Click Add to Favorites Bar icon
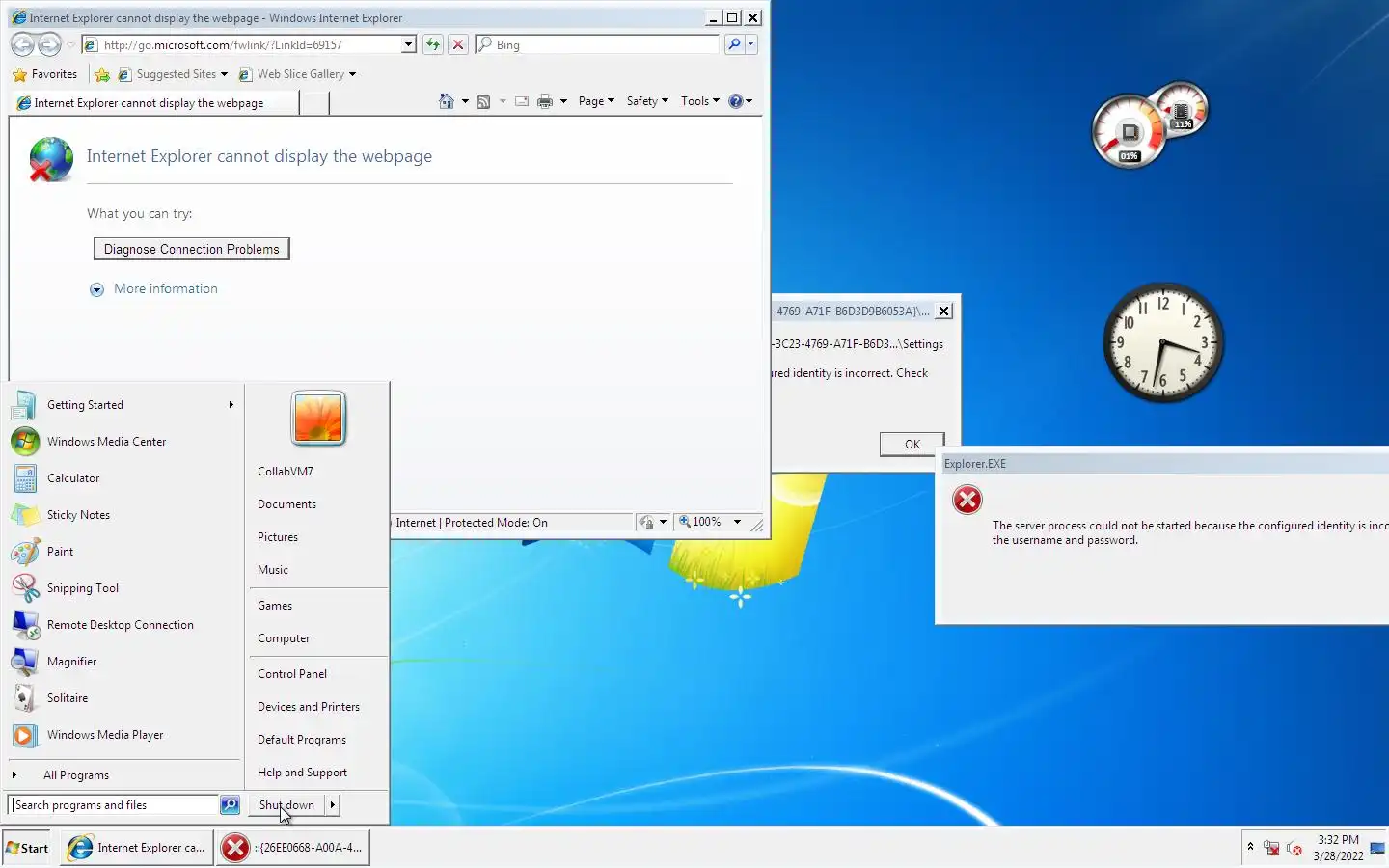 tap(102, 74)
